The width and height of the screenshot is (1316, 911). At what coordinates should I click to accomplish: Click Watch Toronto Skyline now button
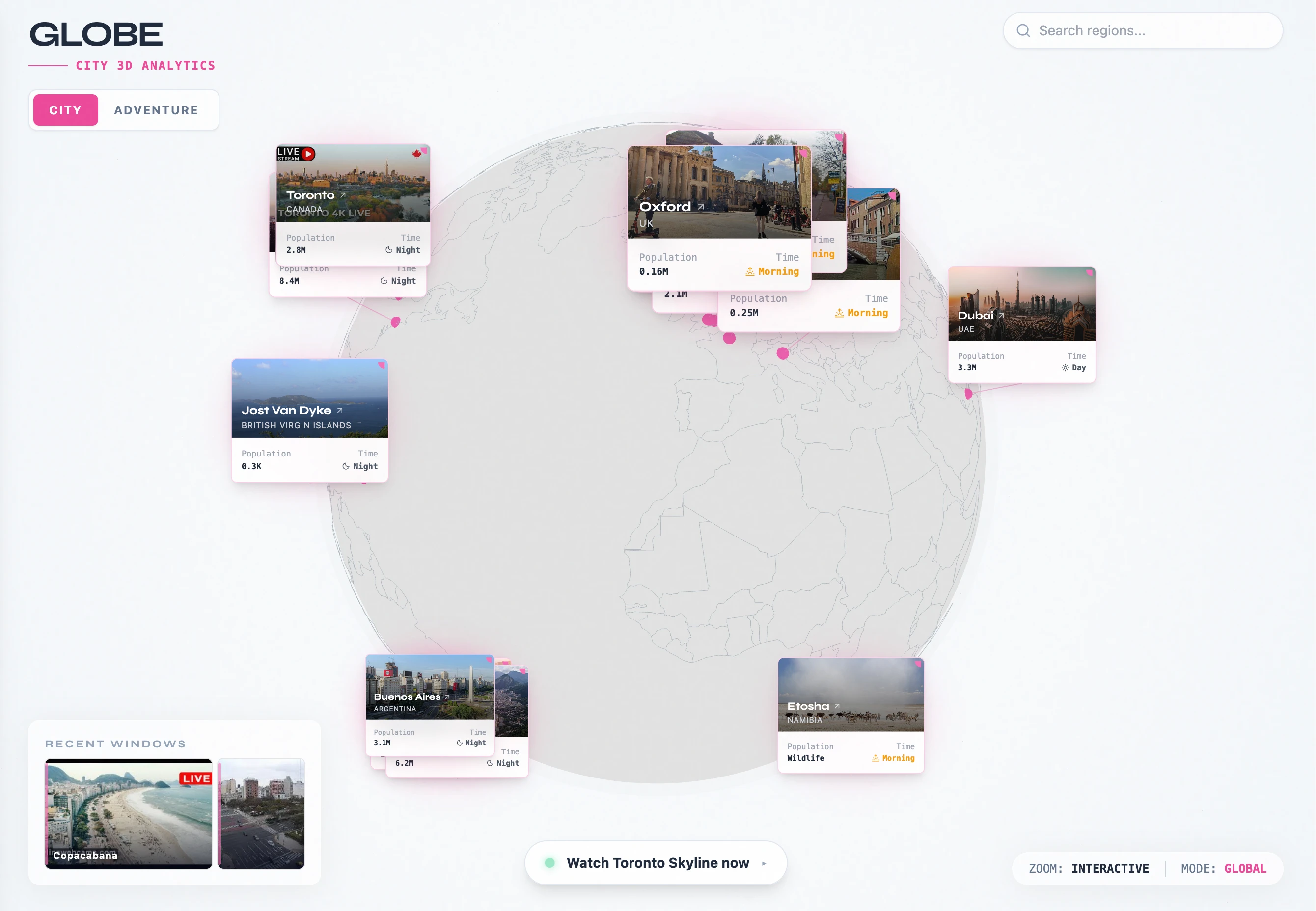click(656, 863)
